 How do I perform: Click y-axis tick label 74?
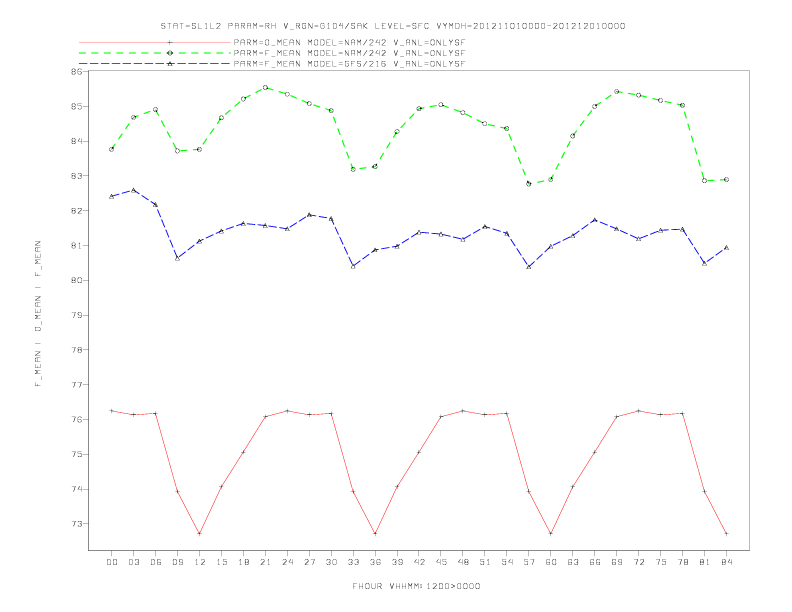pyautogui.click(x=77, y=489)
